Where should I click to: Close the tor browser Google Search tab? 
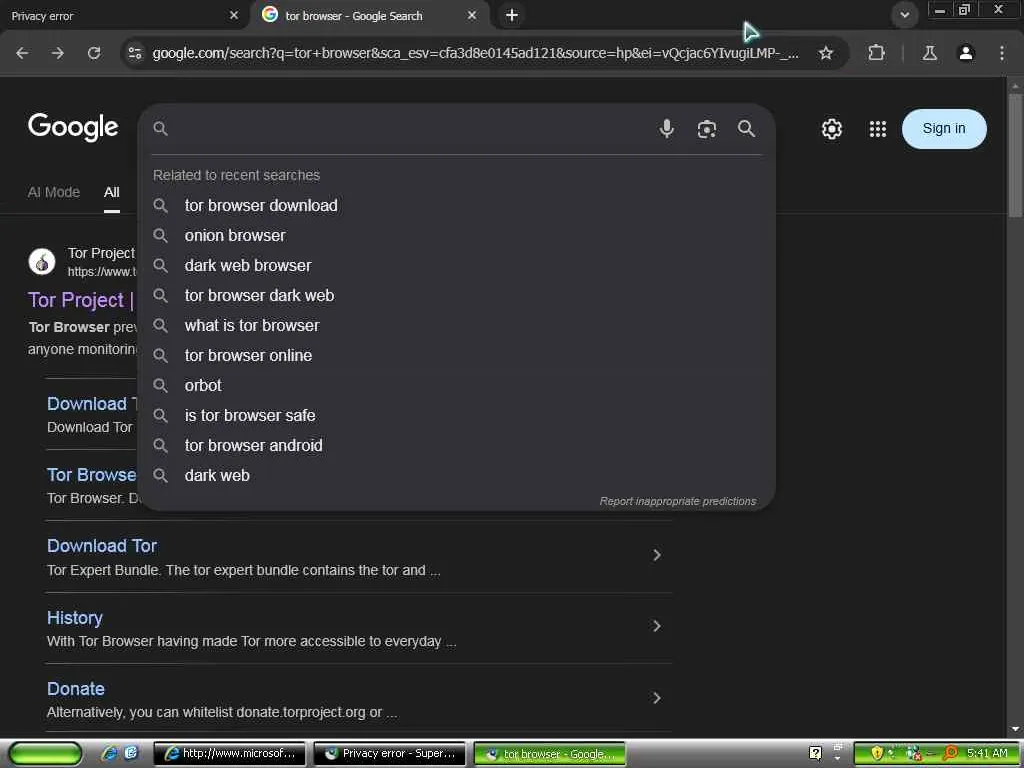[472, 15]
